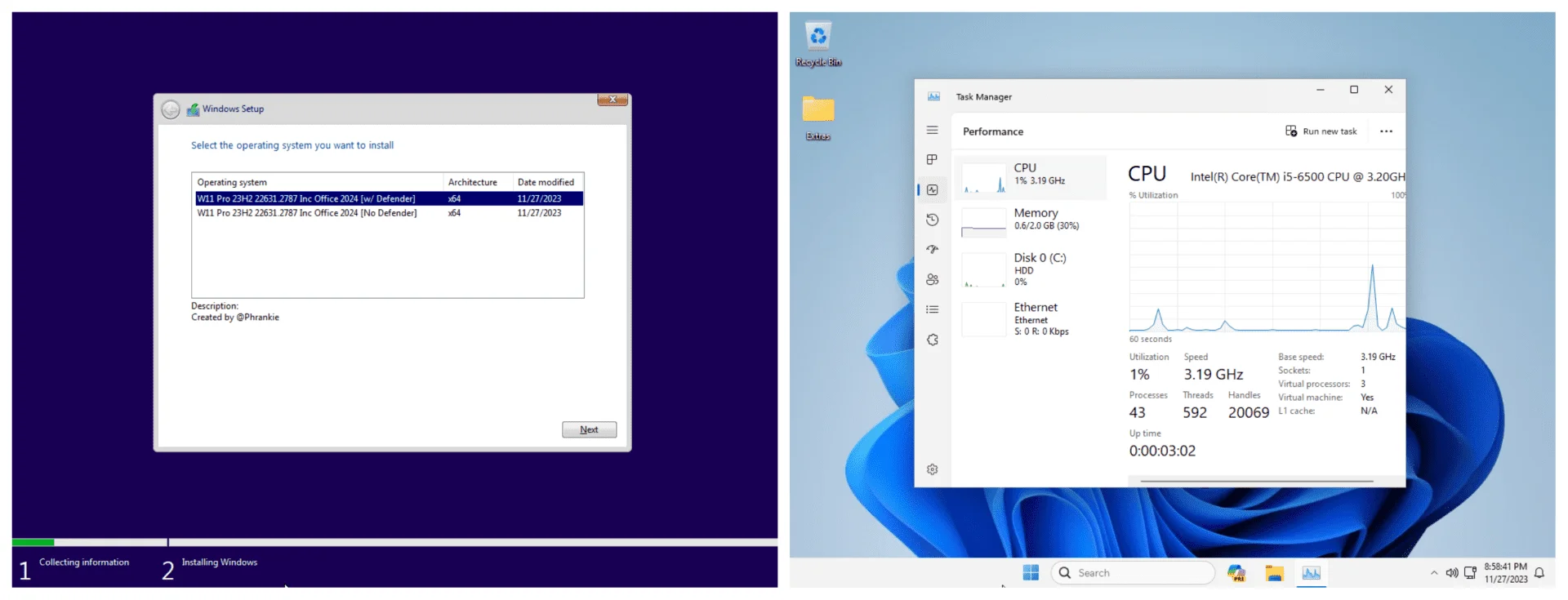Launch Copilot from the taskbar

pyautogui.click(x=1236, y=573)
